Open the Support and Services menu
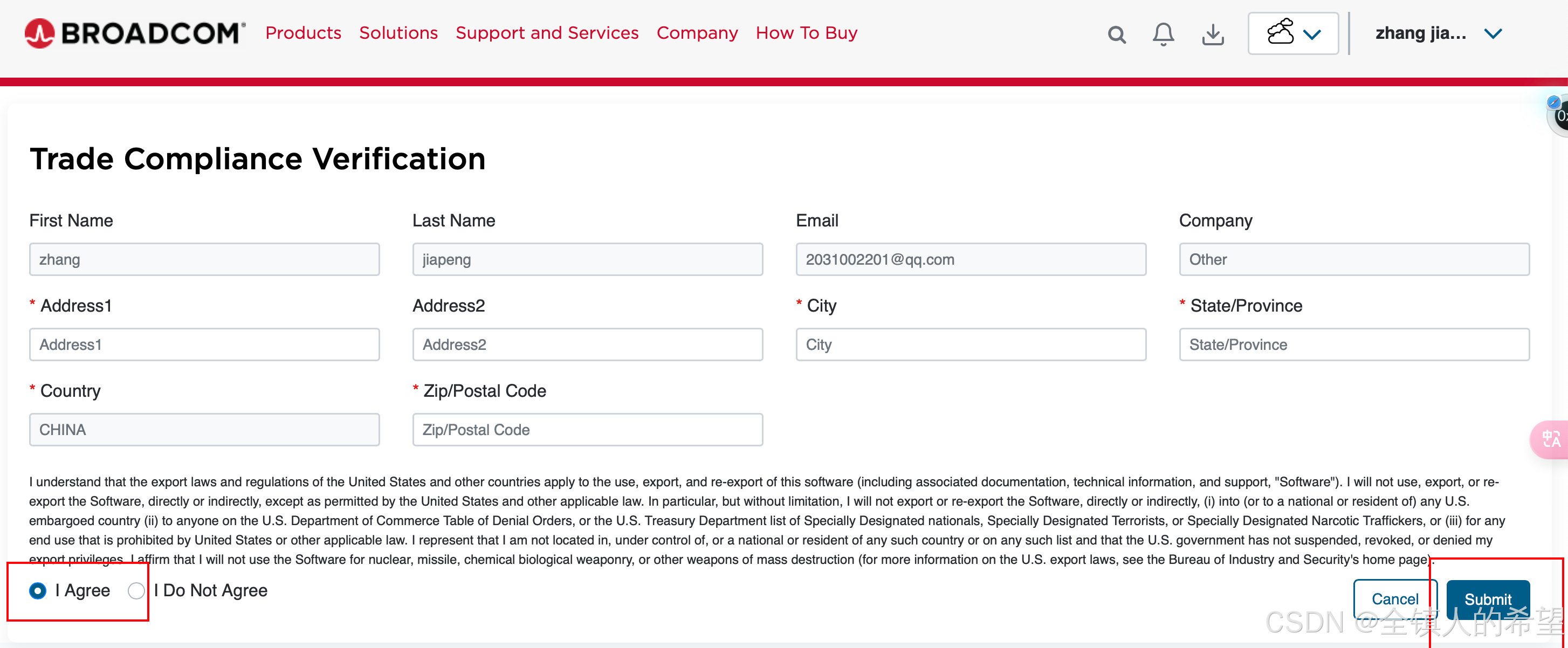This screenshot has height=648, width=1568. pos(547,33)
